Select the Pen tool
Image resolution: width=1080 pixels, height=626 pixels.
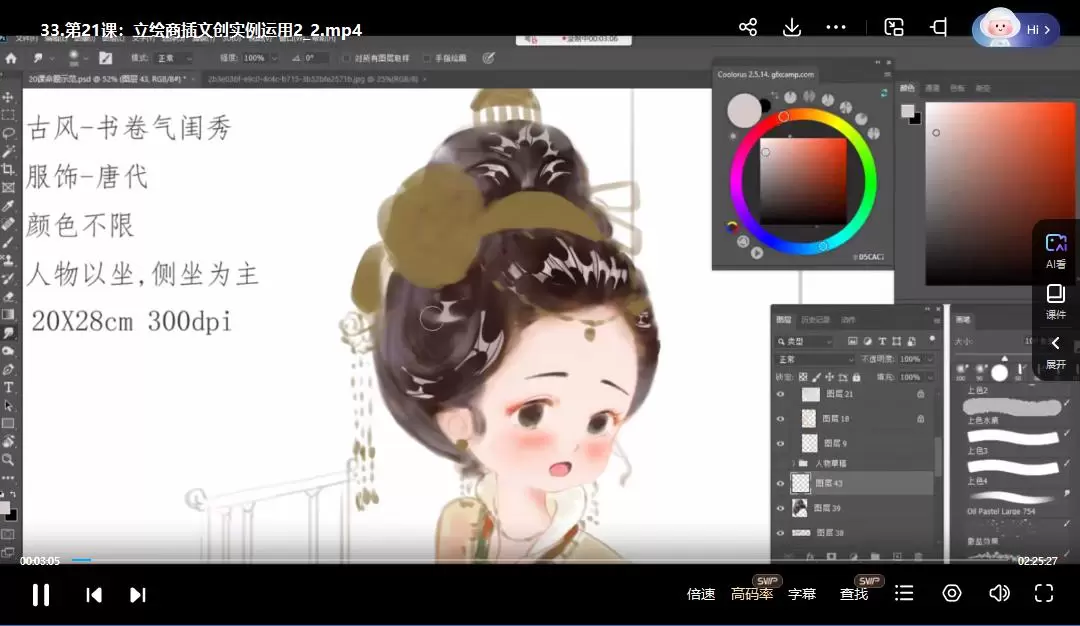(x=8, y=369)
